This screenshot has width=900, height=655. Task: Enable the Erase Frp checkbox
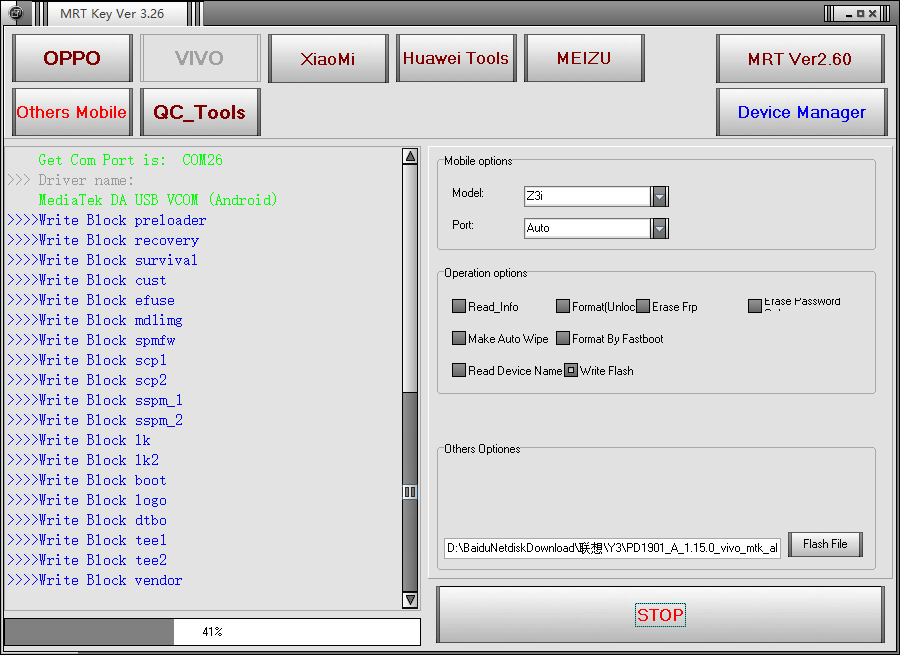(x=643, y=306)
